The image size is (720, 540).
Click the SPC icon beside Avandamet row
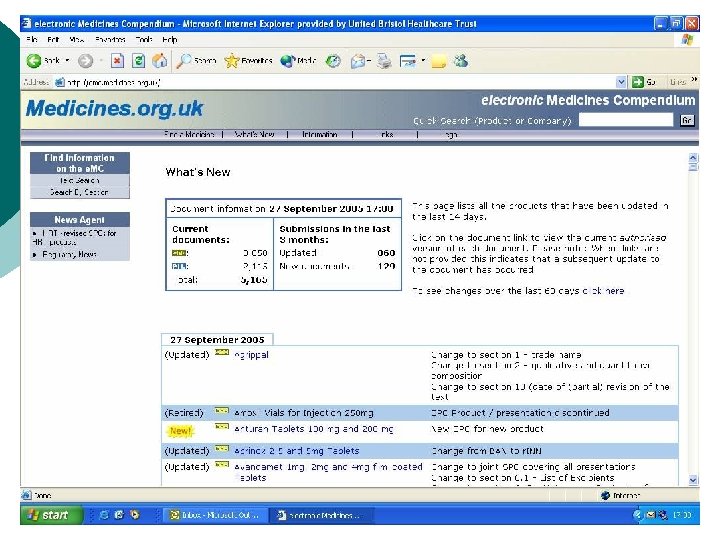click(222, 465)
